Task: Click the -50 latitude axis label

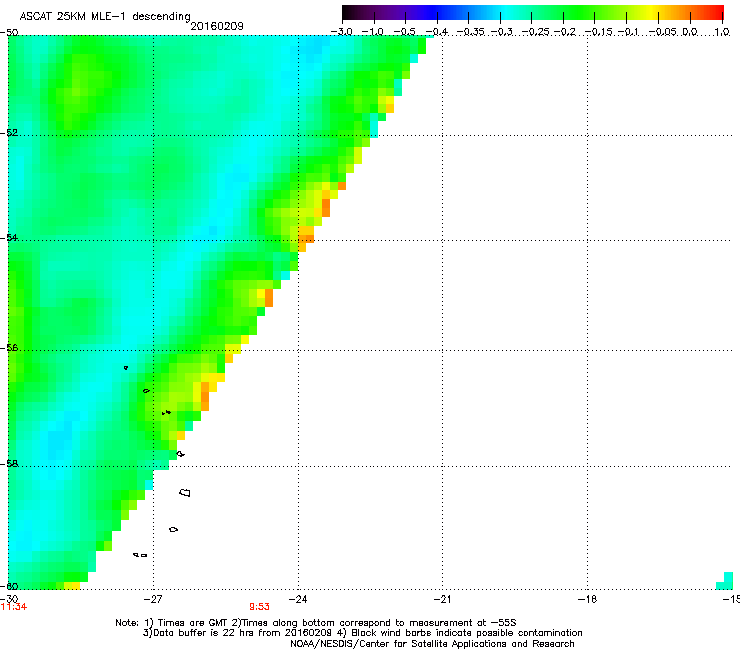Action: click(x=9, y=33)
